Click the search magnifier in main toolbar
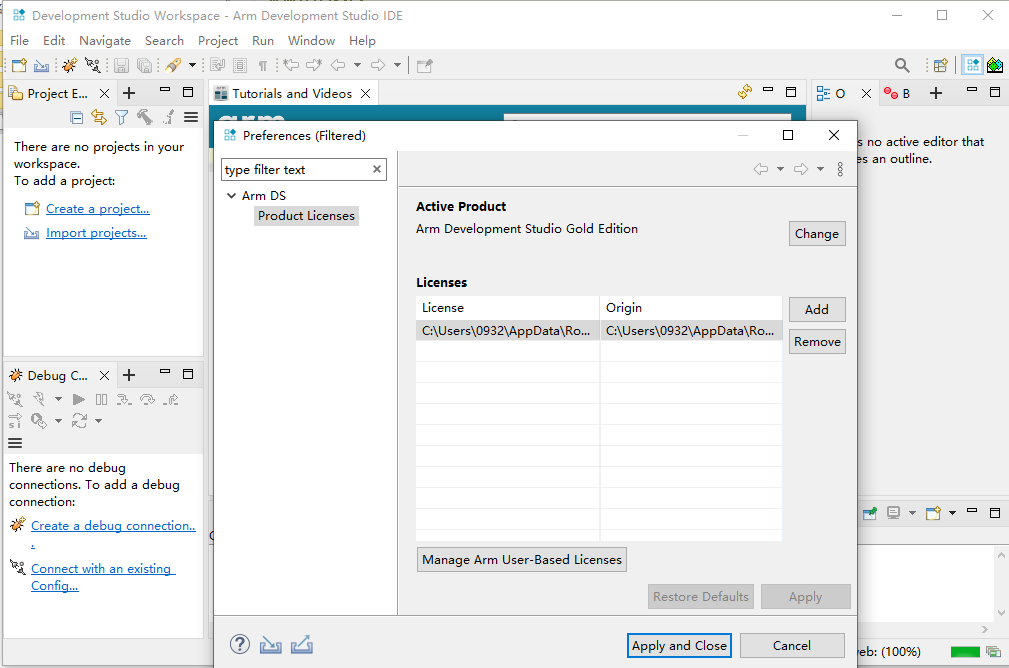 tap(902, 66)
